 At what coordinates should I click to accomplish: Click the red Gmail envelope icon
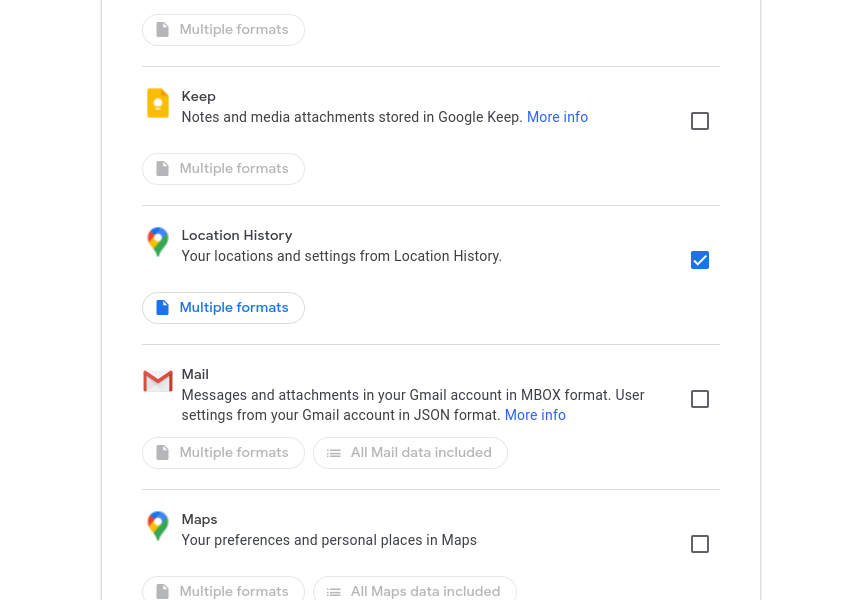(158, 381)
